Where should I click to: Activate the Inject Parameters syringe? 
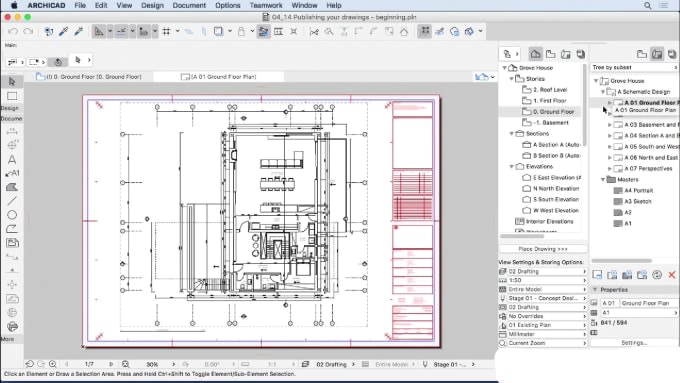pyautogui.click(x=78, y=31)
